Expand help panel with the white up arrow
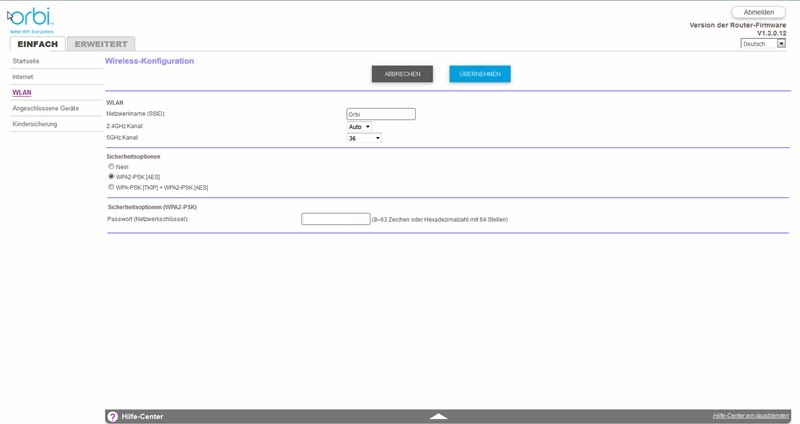This screenshot has width=800, height=424. (438, 416)
